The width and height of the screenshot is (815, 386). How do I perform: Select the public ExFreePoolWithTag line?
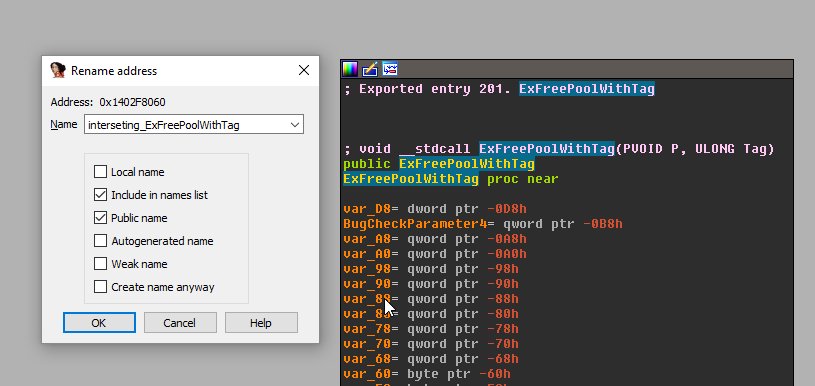[439, 164]
